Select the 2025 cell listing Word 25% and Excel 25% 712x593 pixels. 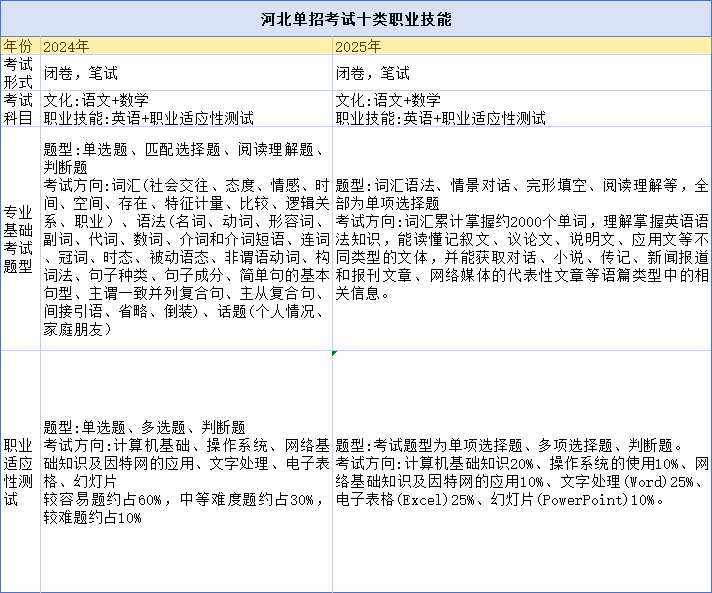pos(522,471)
